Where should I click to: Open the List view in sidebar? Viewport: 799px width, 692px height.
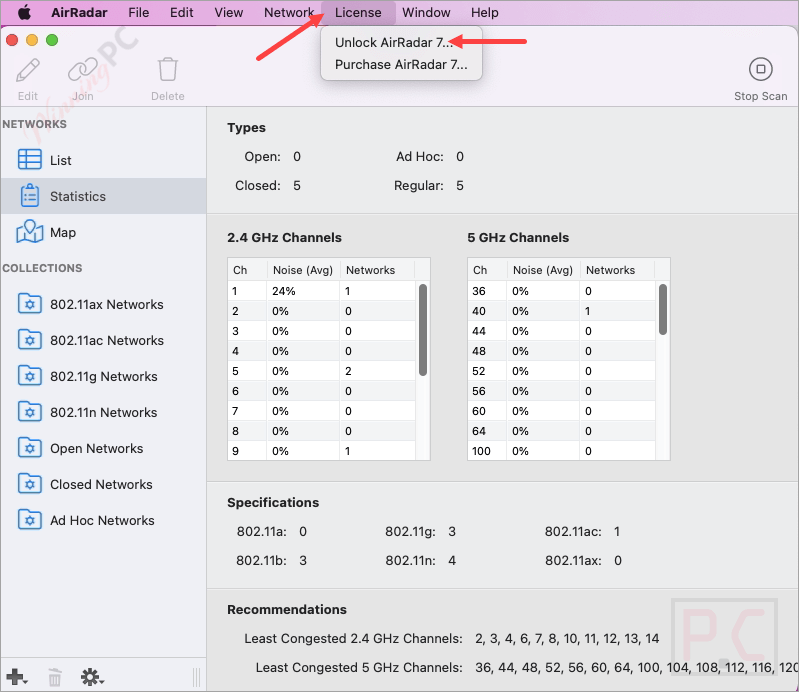[103, 160]
